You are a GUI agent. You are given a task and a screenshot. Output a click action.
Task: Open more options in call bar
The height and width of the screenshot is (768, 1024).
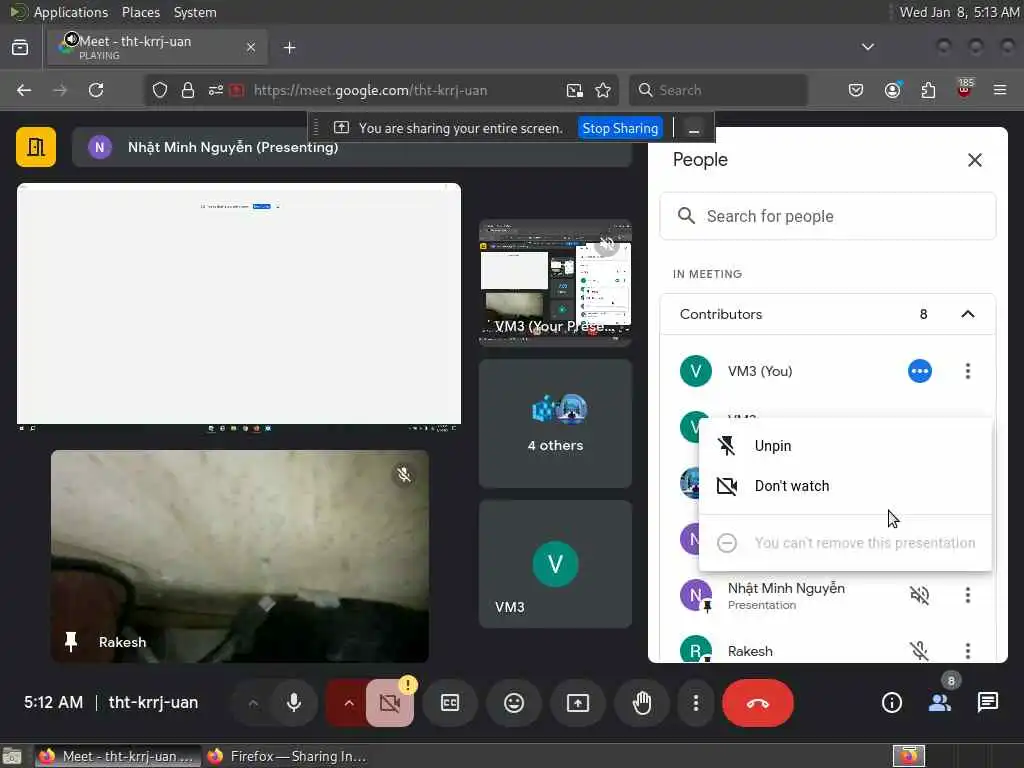click(696, 703)
